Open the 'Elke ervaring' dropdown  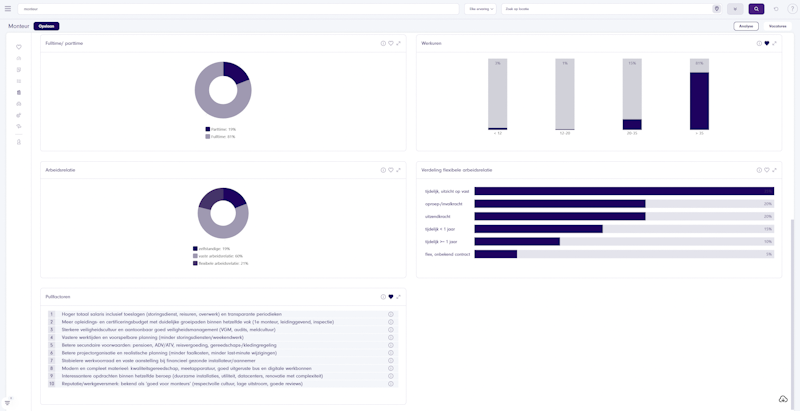click(481, 9)
